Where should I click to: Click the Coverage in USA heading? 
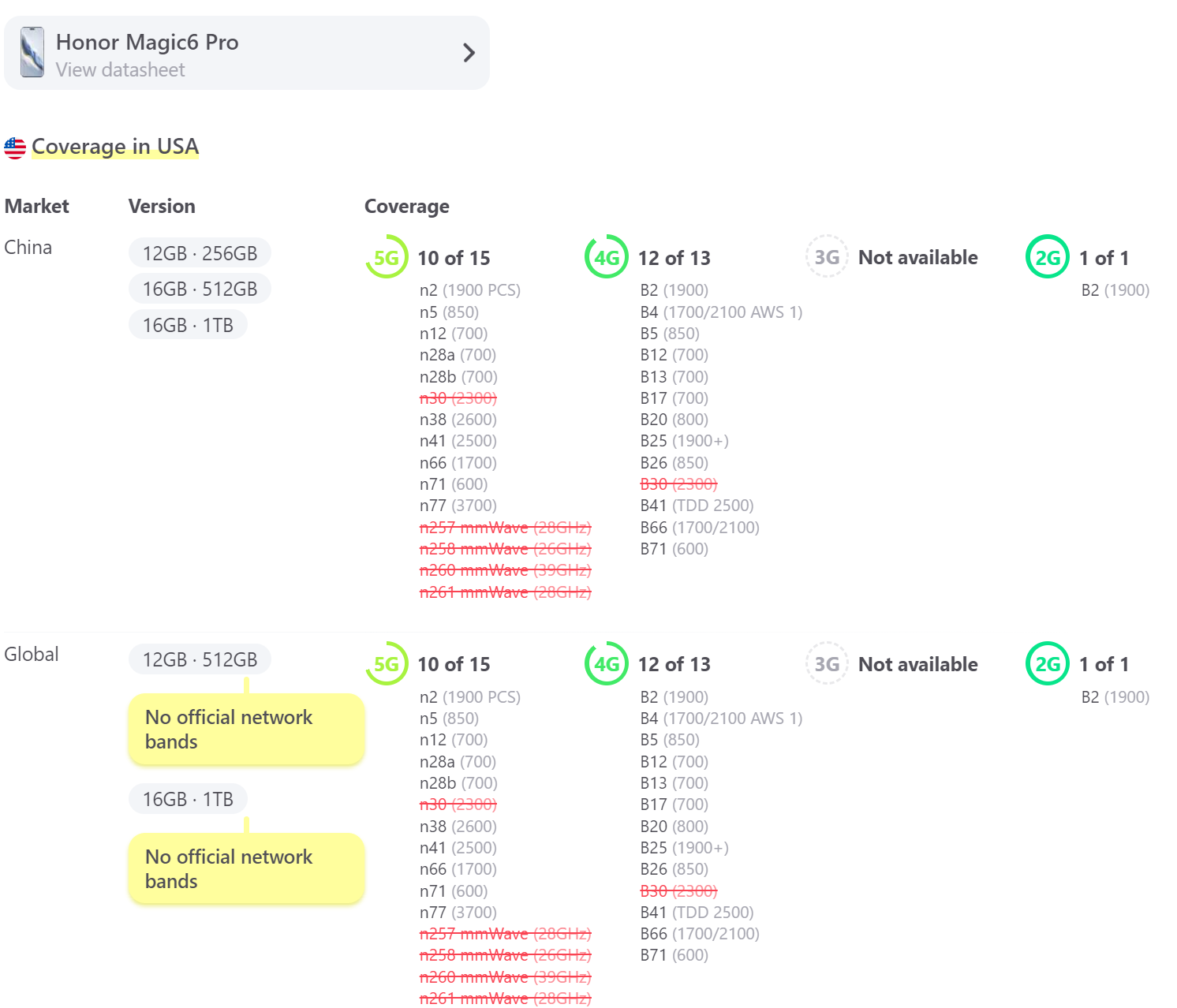click(115, 147)
